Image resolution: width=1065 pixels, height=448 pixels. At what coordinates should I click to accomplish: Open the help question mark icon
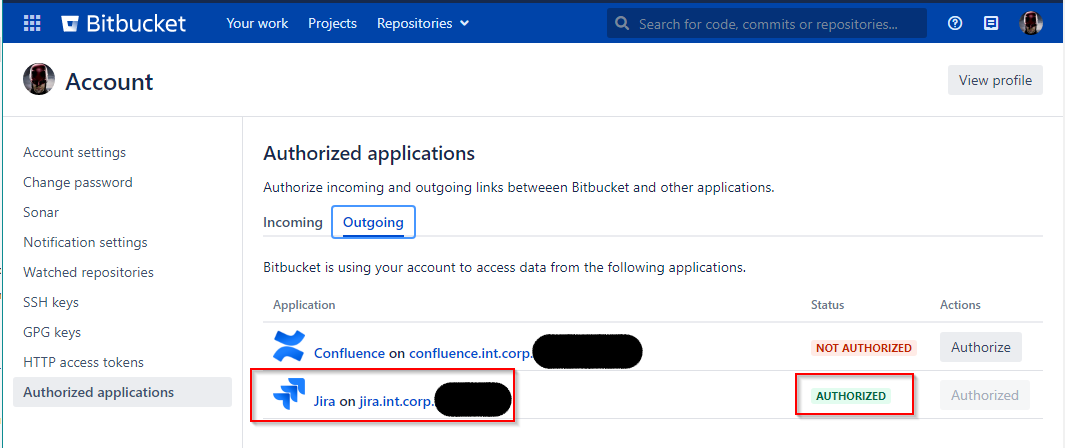(x=955, y=23)
